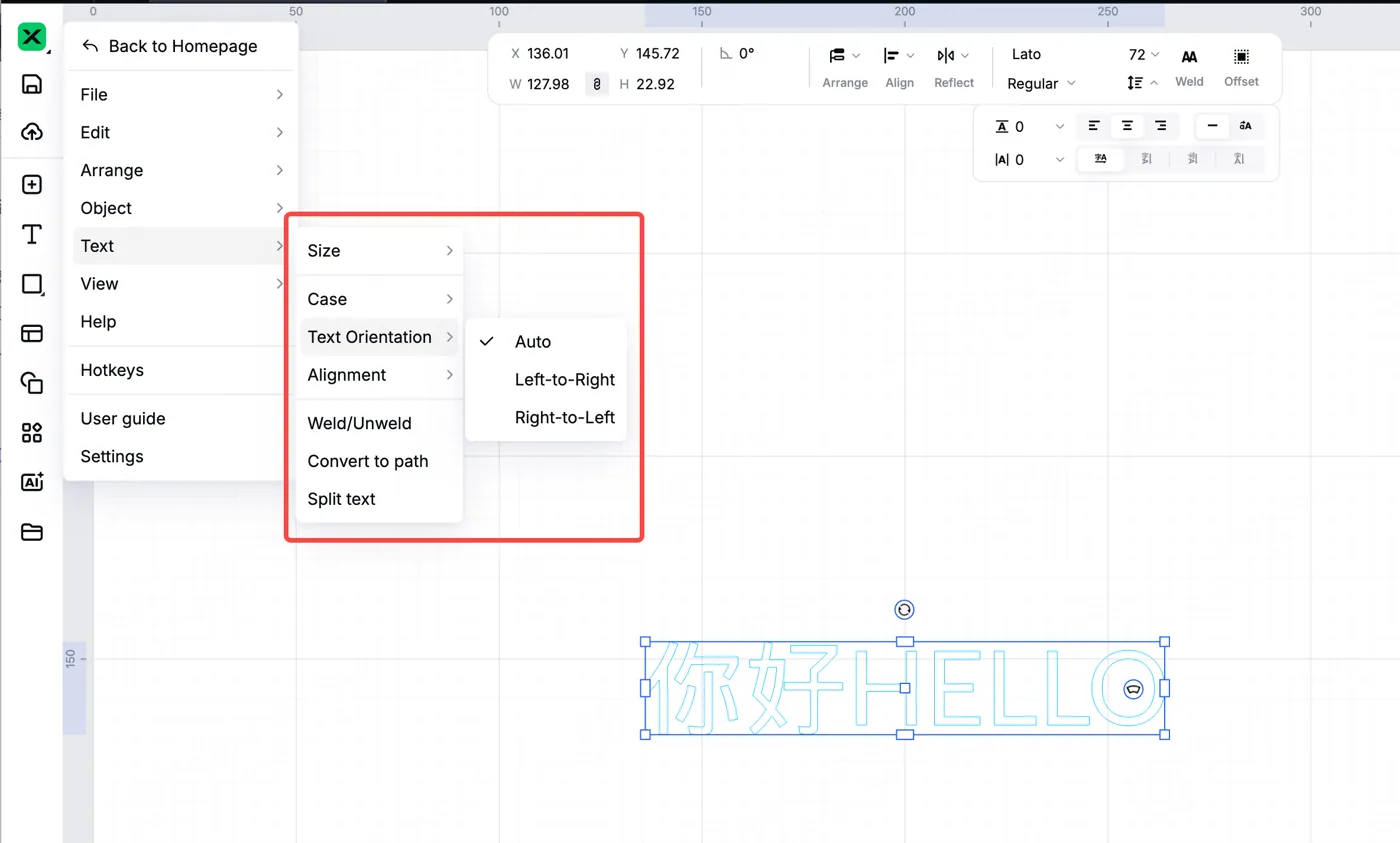The width and height of the screenshot is (1400, 843).
Task: Select the second text direction option
Action: click(1147, 159)
